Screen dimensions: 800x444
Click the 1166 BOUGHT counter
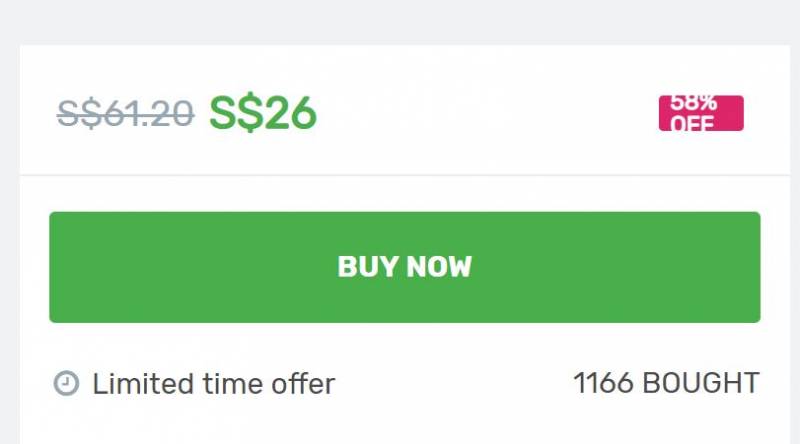pos(666,383)
